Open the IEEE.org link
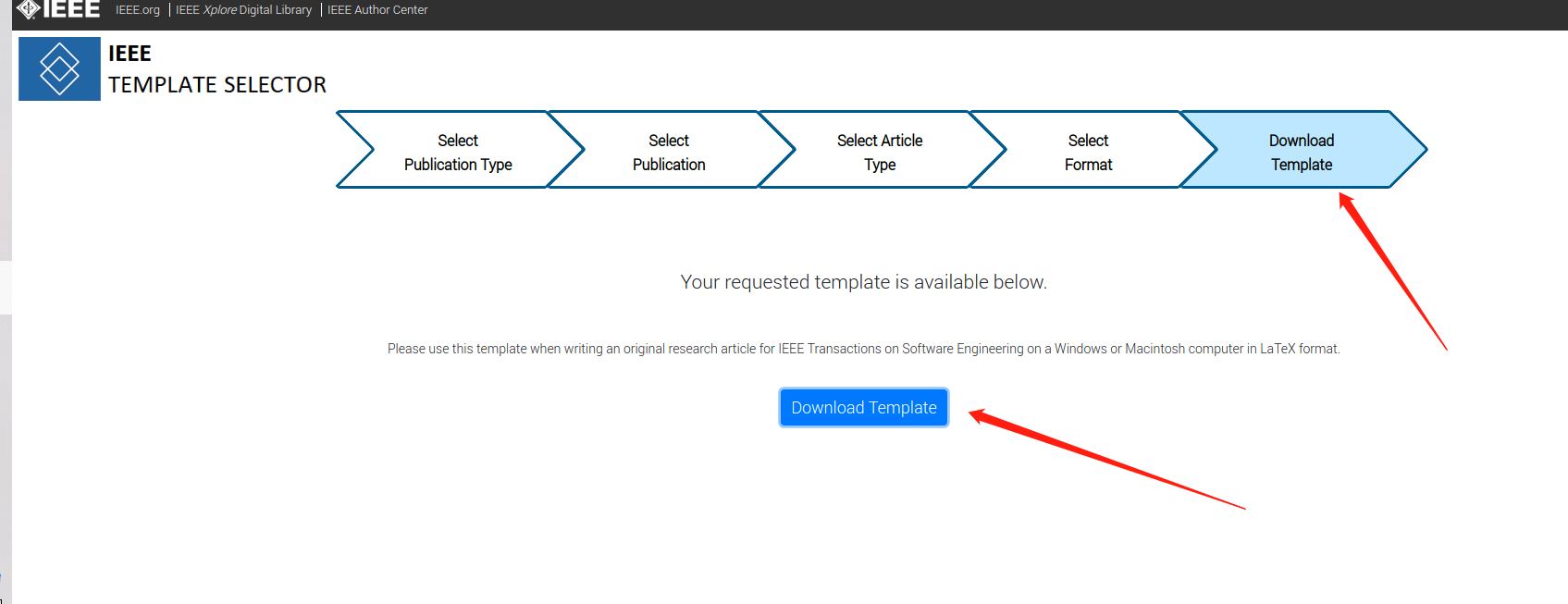The width and height of the screenshot is (1568, 604). point(138,10)
